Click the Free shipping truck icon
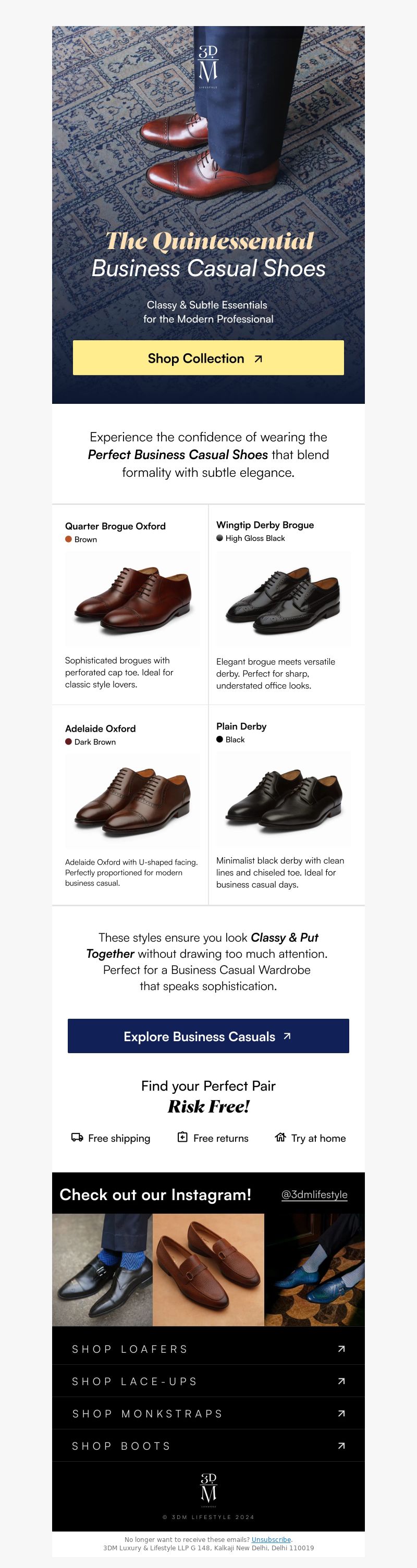This screenshot has width=417, height=1568. [77, 1137]
